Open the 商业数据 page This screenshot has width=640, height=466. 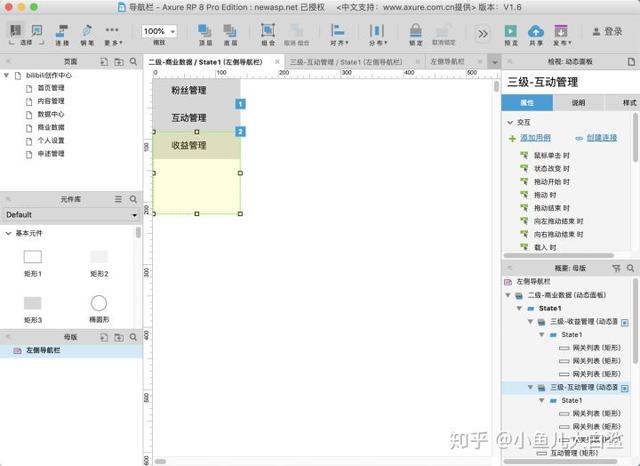click(x=51, y=127)
